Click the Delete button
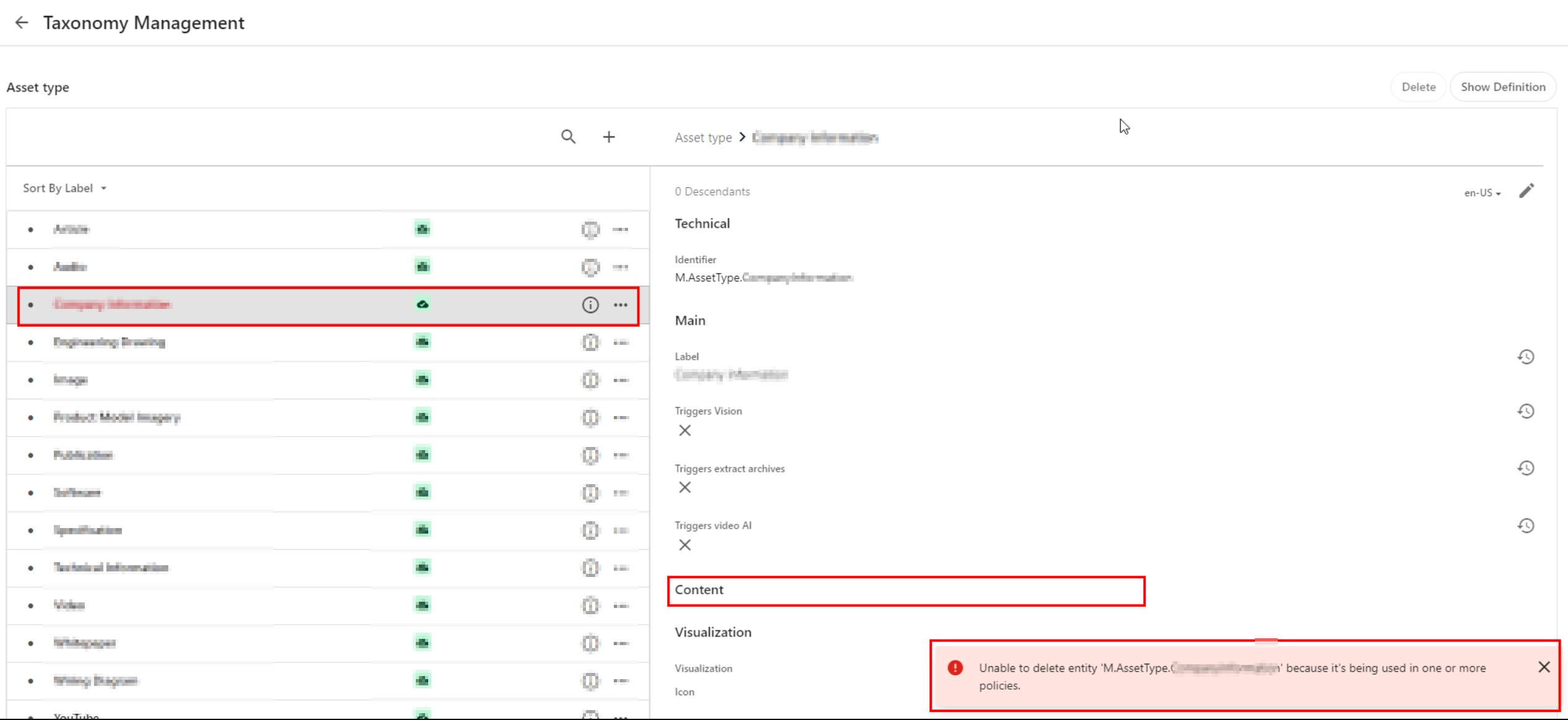The height and width of the screenshot is (720, 1568). click(x=1418, y=87)
